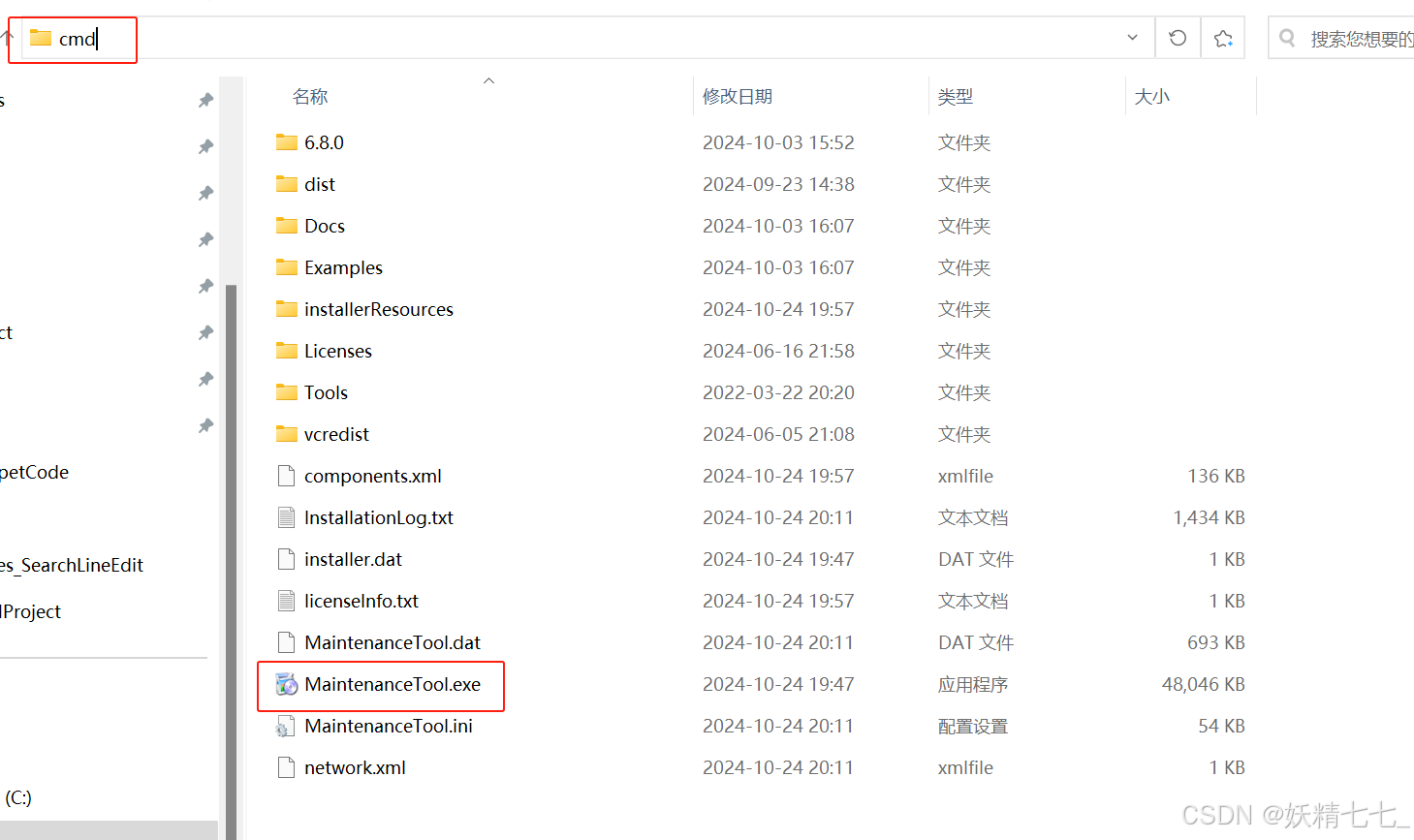The image size is (1414, 840).
Task: Sort by the 类型 column header
Action: [x=956, y=96]
